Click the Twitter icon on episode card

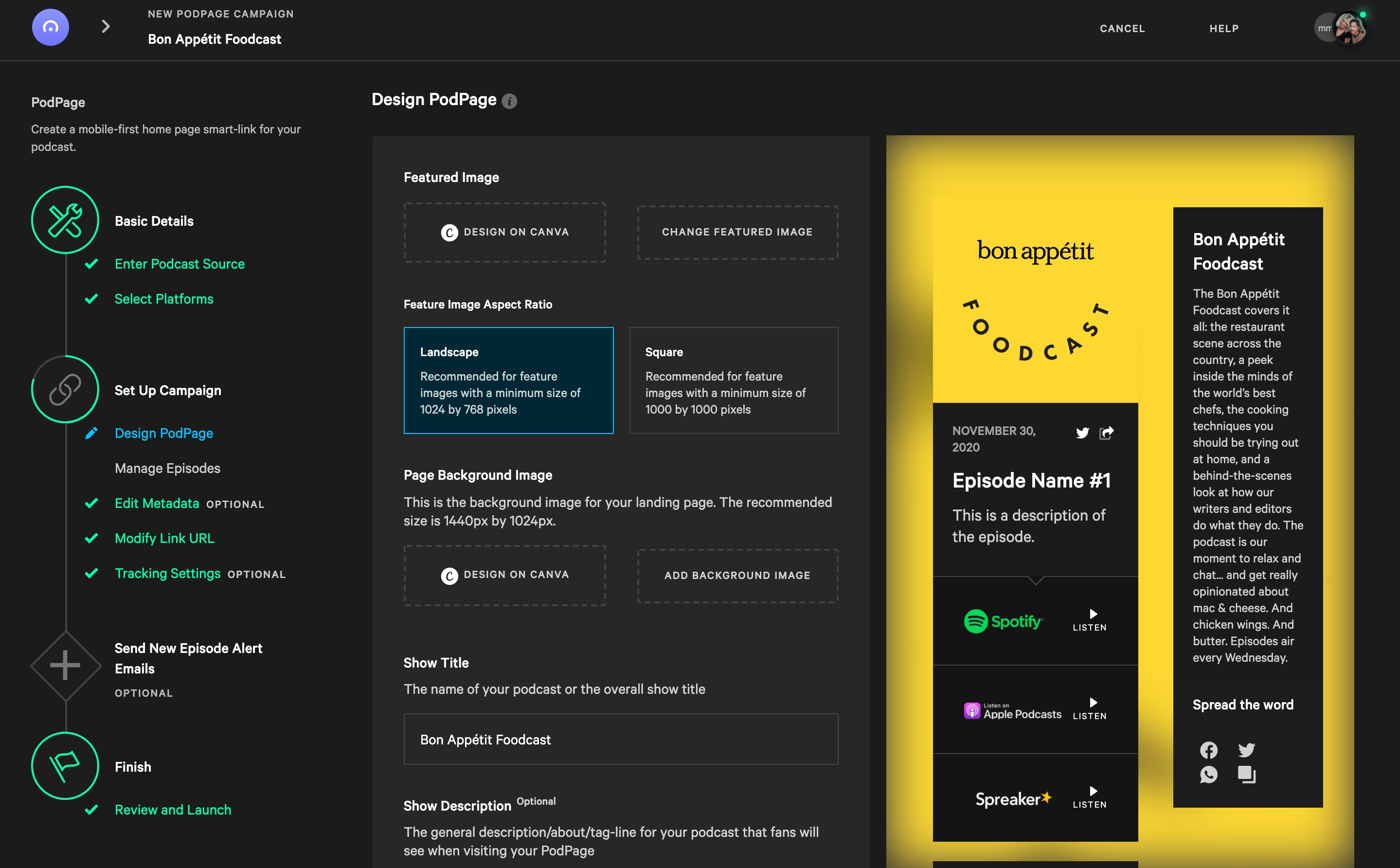tap(1082, 433)
